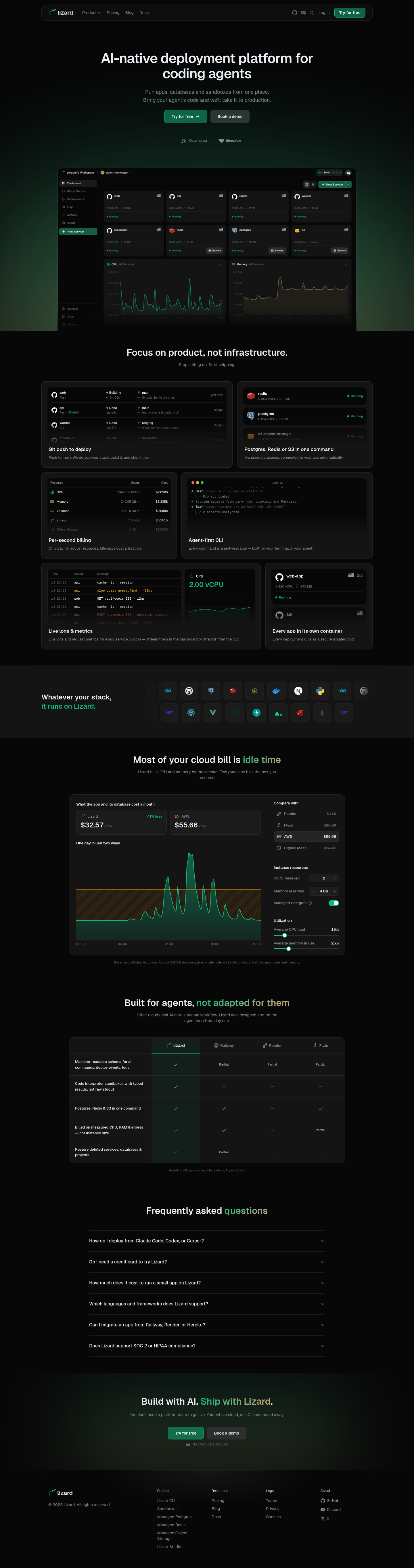Click the footer lizard logo
Image resolution: width=414 pixels, height=1568 pixels.
point(61,1493)
